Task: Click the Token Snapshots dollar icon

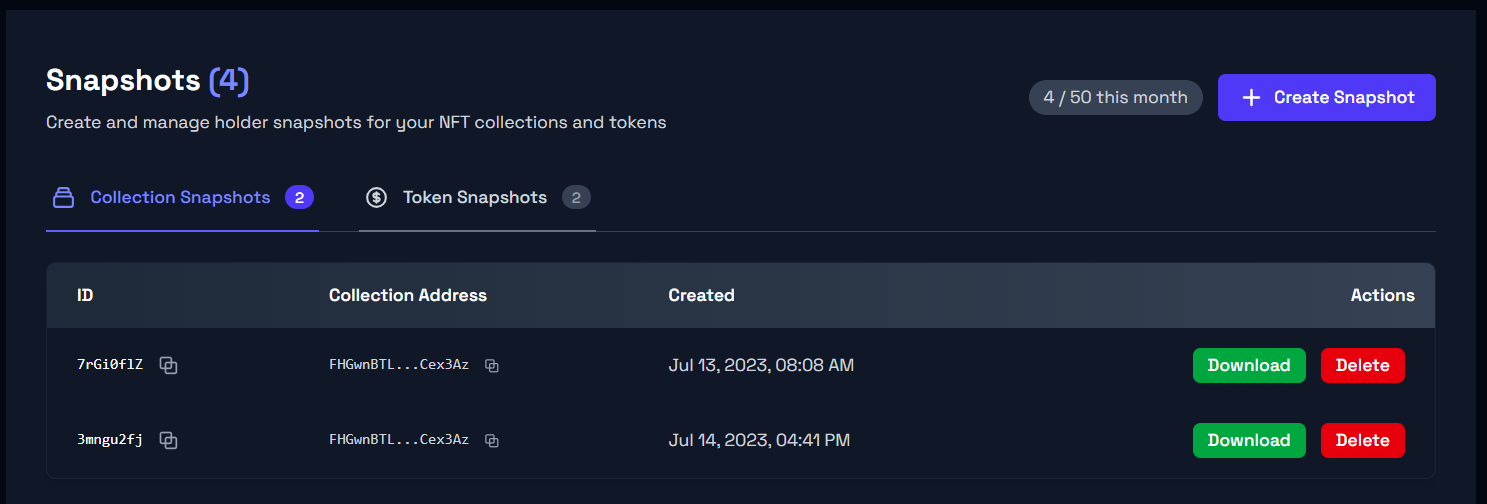Action: (x=376, y=198)
